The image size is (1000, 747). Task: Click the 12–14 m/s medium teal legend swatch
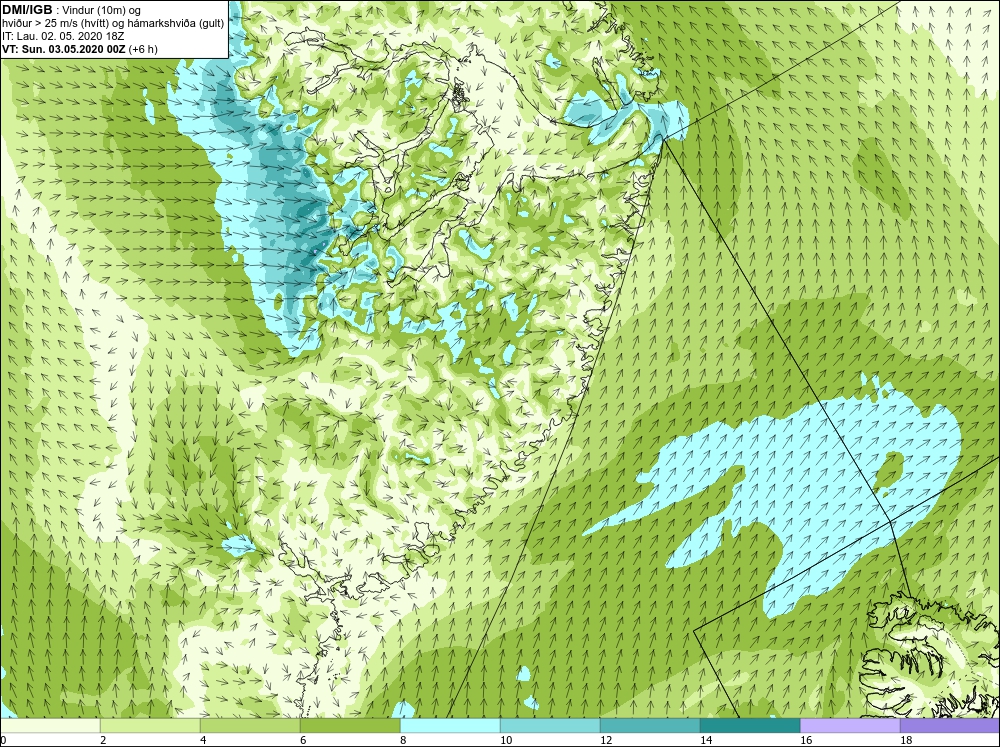650,726
